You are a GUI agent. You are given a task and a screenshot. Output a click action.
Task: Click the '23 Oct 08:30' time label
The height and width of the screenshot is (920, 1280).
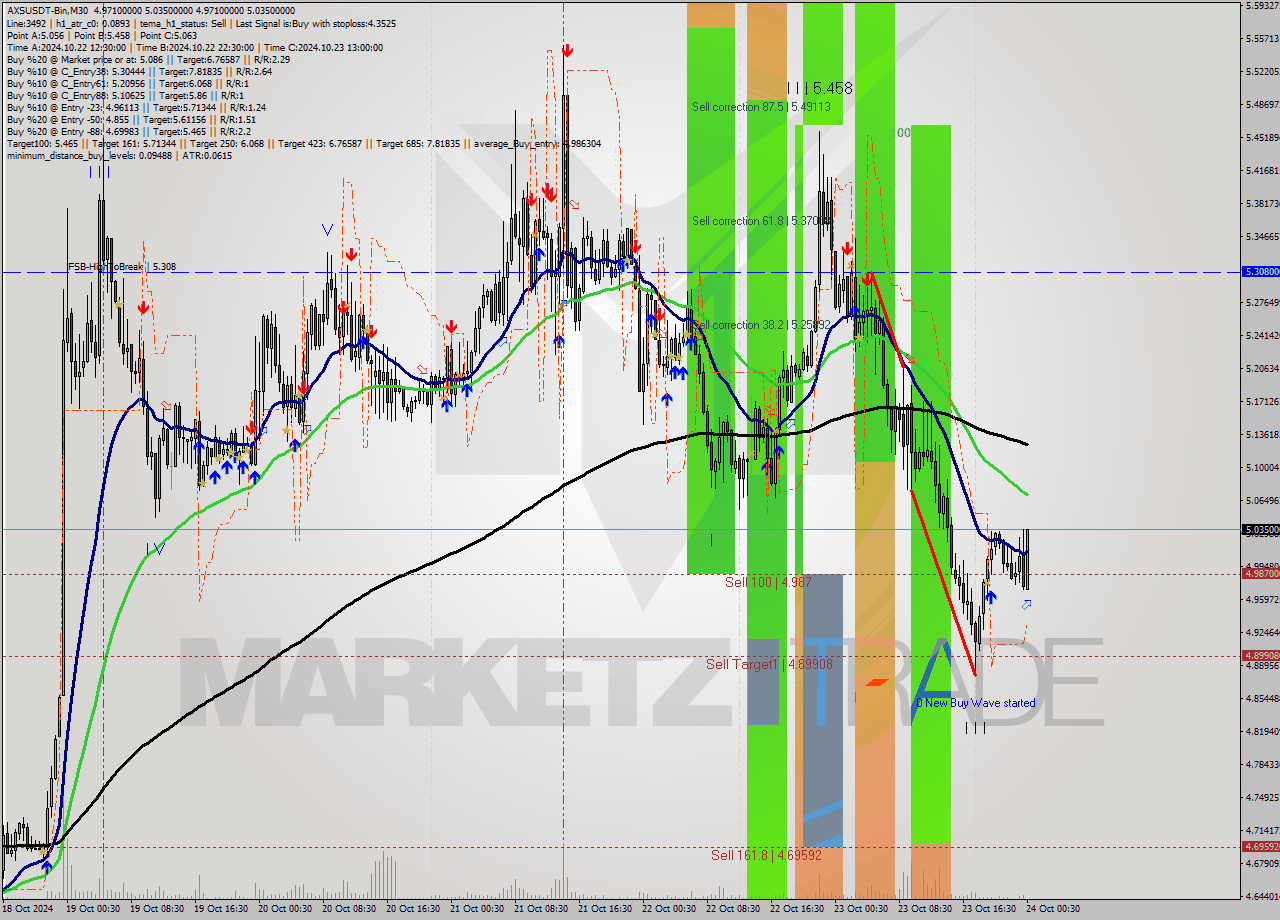pyautogui.click(x=924, y=909)
